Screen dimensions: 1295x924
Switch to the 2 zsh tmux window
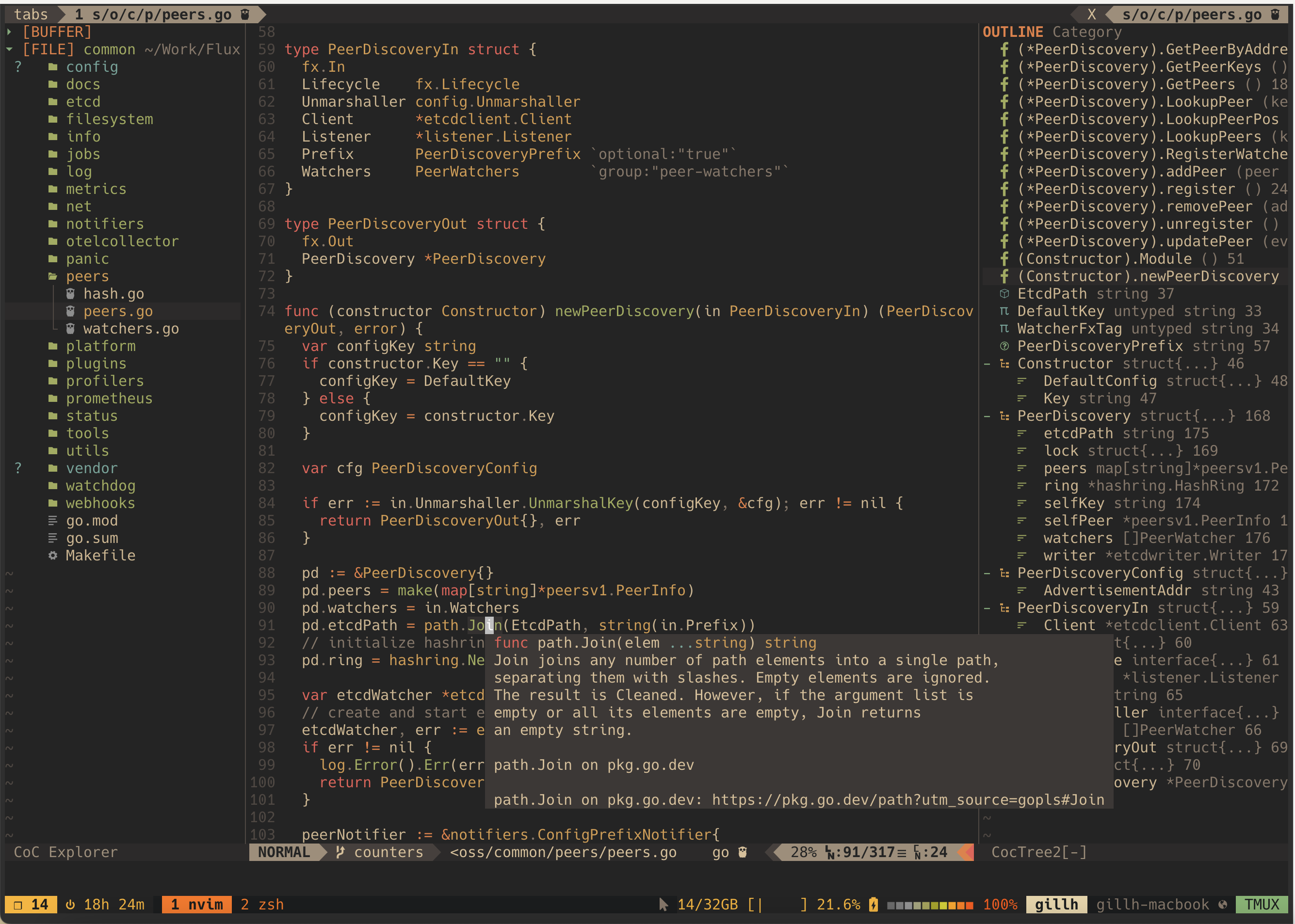pyautogui.click(x=262, y=905)
